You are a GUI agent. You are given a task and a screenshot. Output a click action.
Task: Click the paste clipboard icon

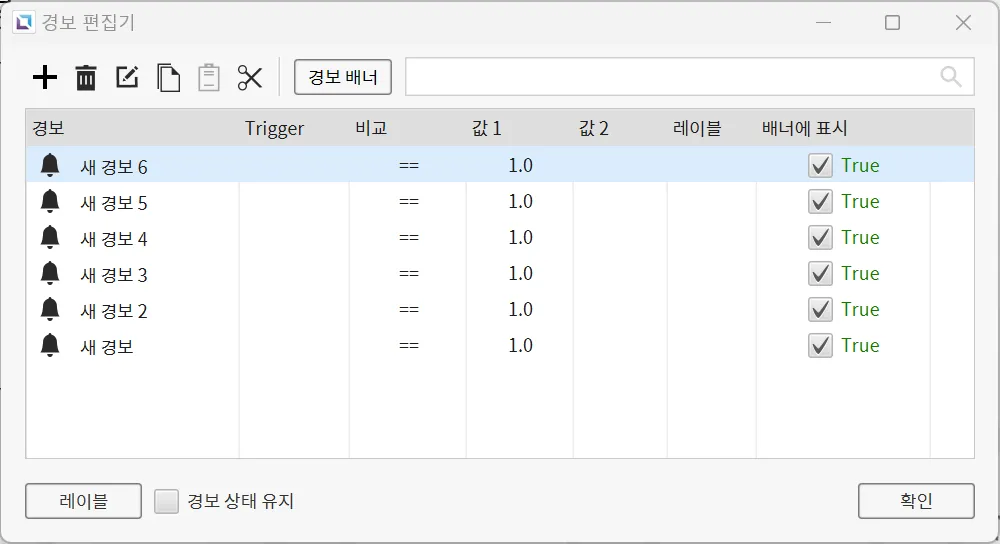coord(209,78)
